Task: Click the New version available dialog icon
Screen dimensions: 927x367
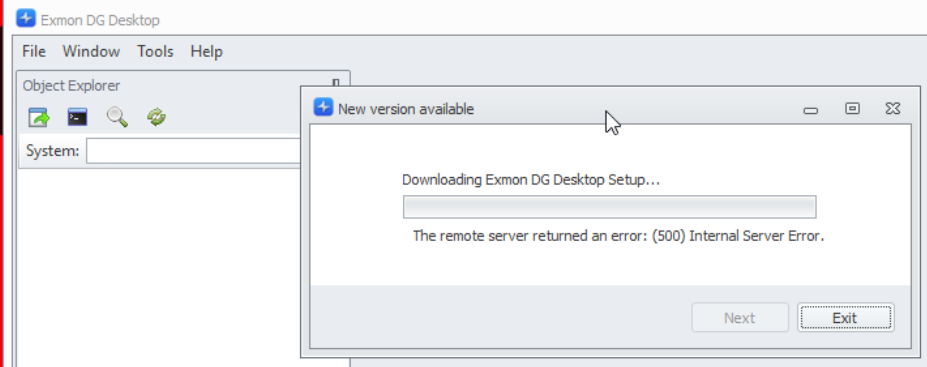Action: pos(323,108)
